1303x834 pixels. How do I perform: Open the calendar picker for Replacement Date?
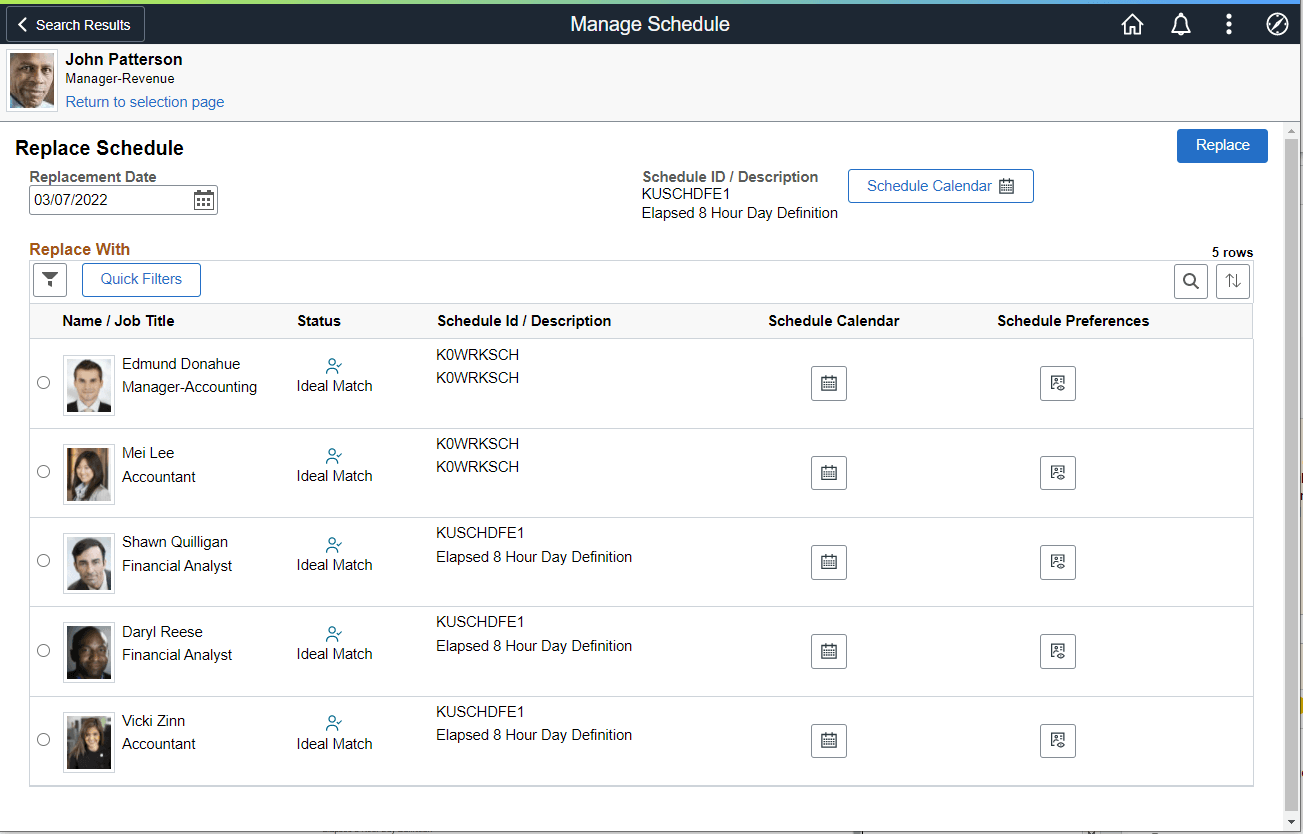tap(204, 199)
